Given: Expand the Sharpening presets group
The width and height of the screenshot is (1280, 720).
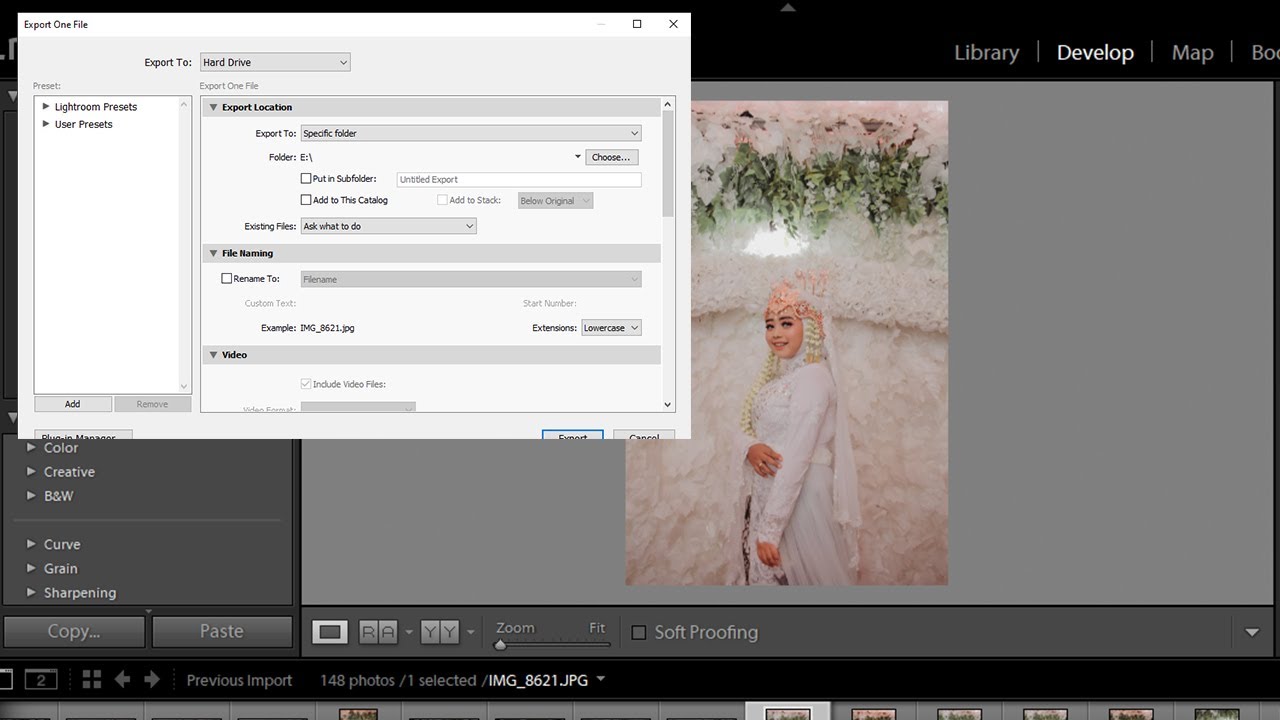Looking at the screenshot, I should coord(32,592).
